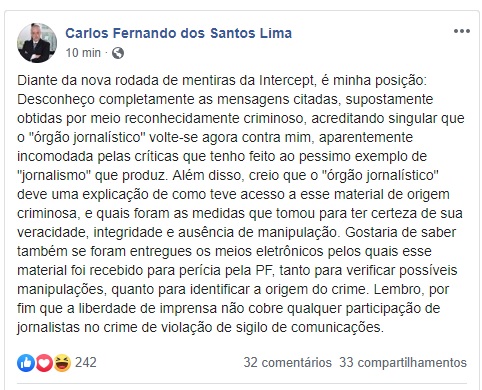
Task: Click the line starting "incomodada pelas críticas"
Action: pyautogui.click(x=222, y=156)
